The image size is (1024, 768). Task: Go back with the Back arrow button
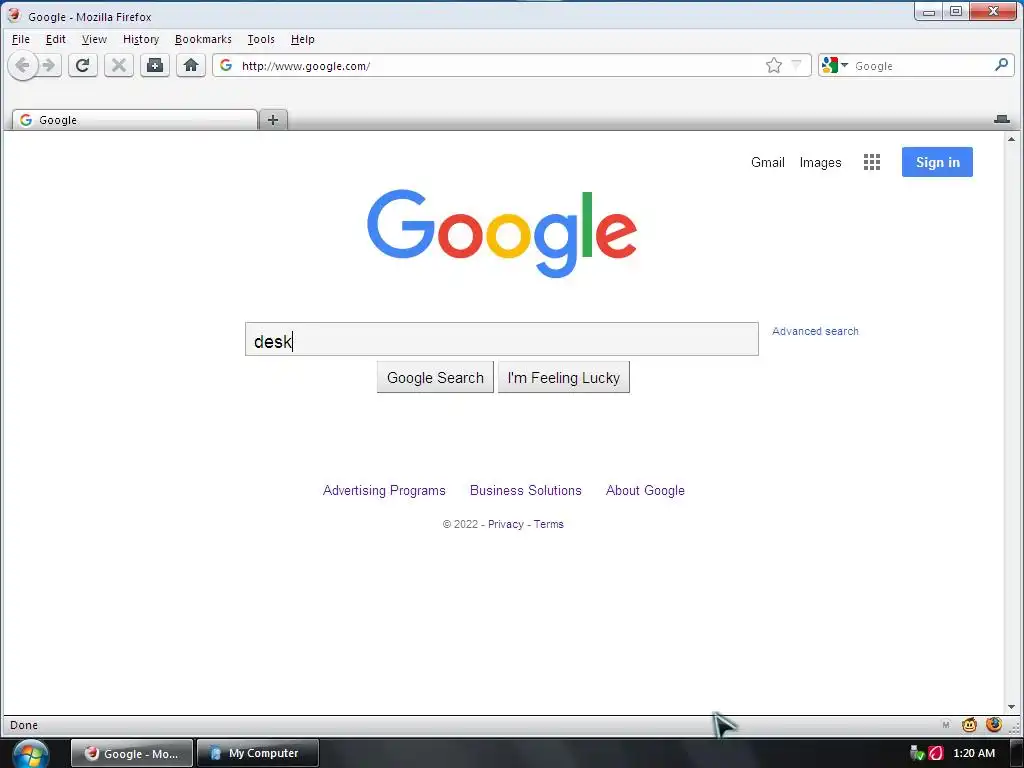coord(23,65)
